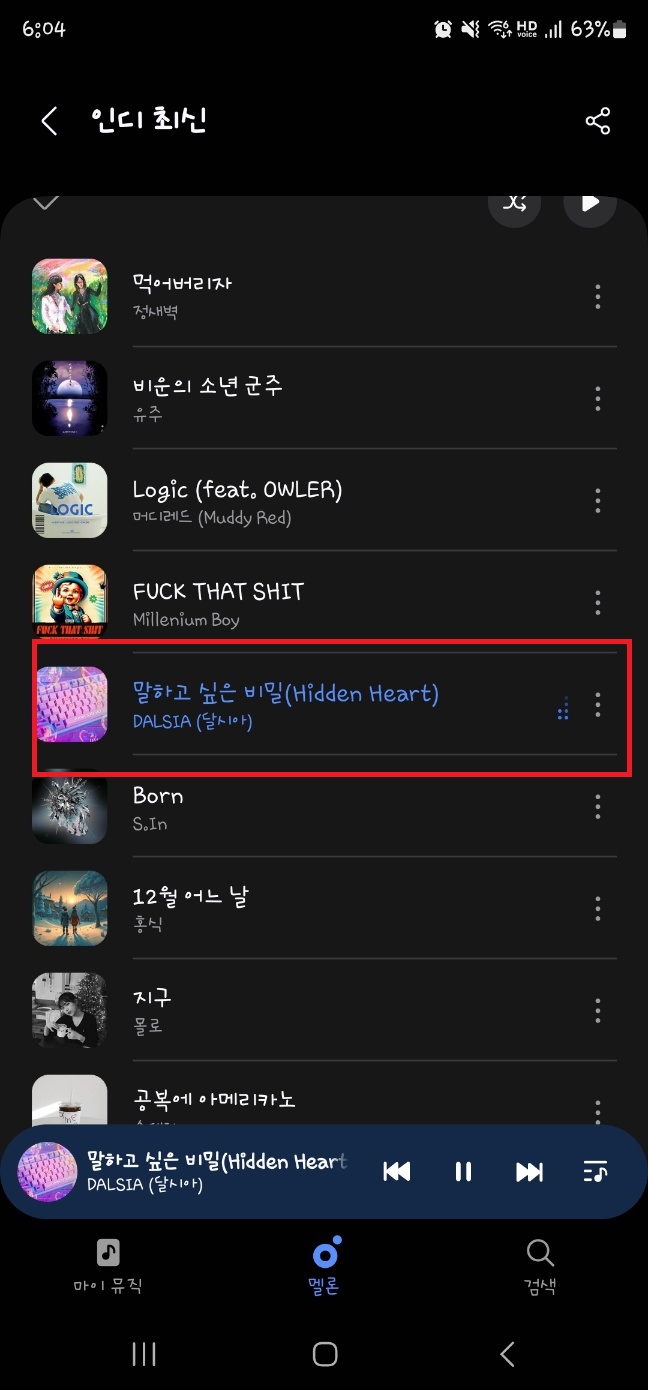
Task: Open mini player album art thumbnail
Action: [48, 1172]
